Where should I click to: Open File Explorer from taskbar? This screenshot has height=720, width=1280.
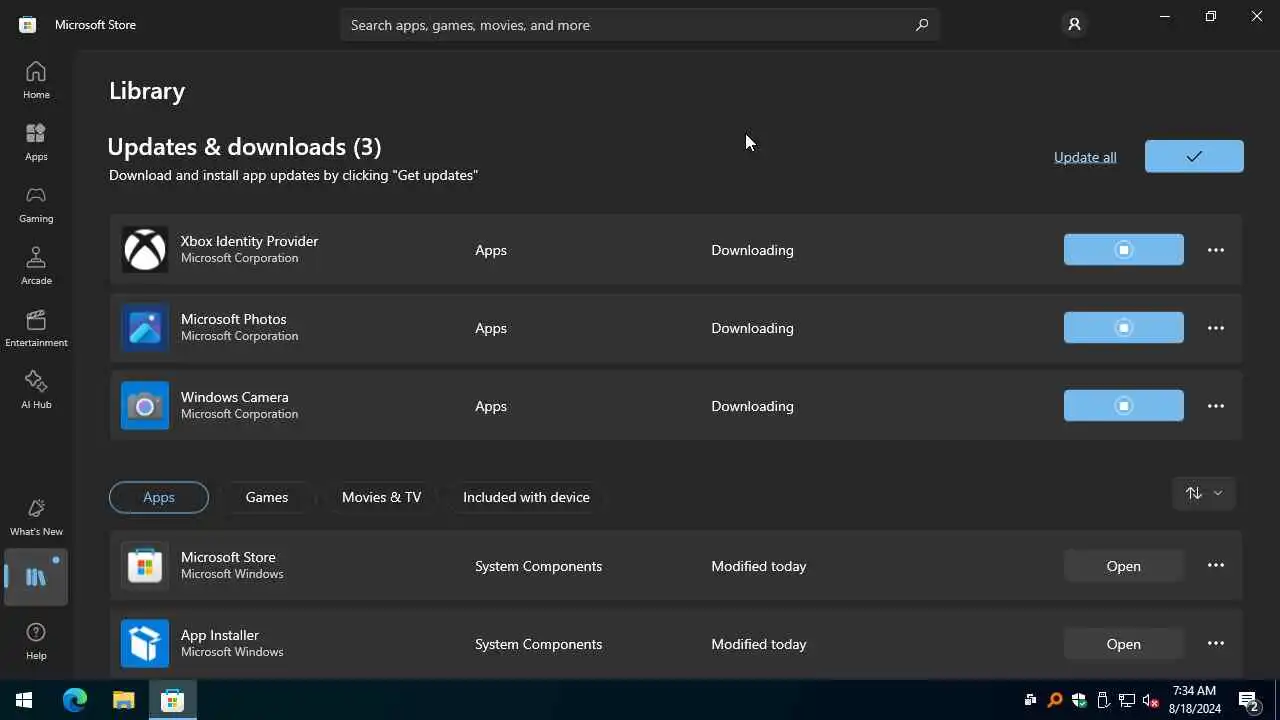pos(123,700)
